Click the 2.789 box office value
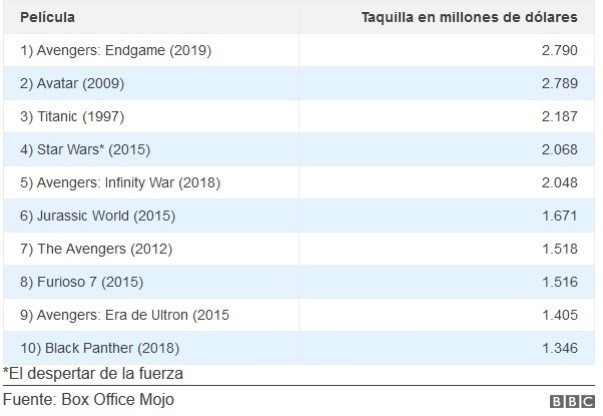Viewport: 603px width, 416px height. 561,83
